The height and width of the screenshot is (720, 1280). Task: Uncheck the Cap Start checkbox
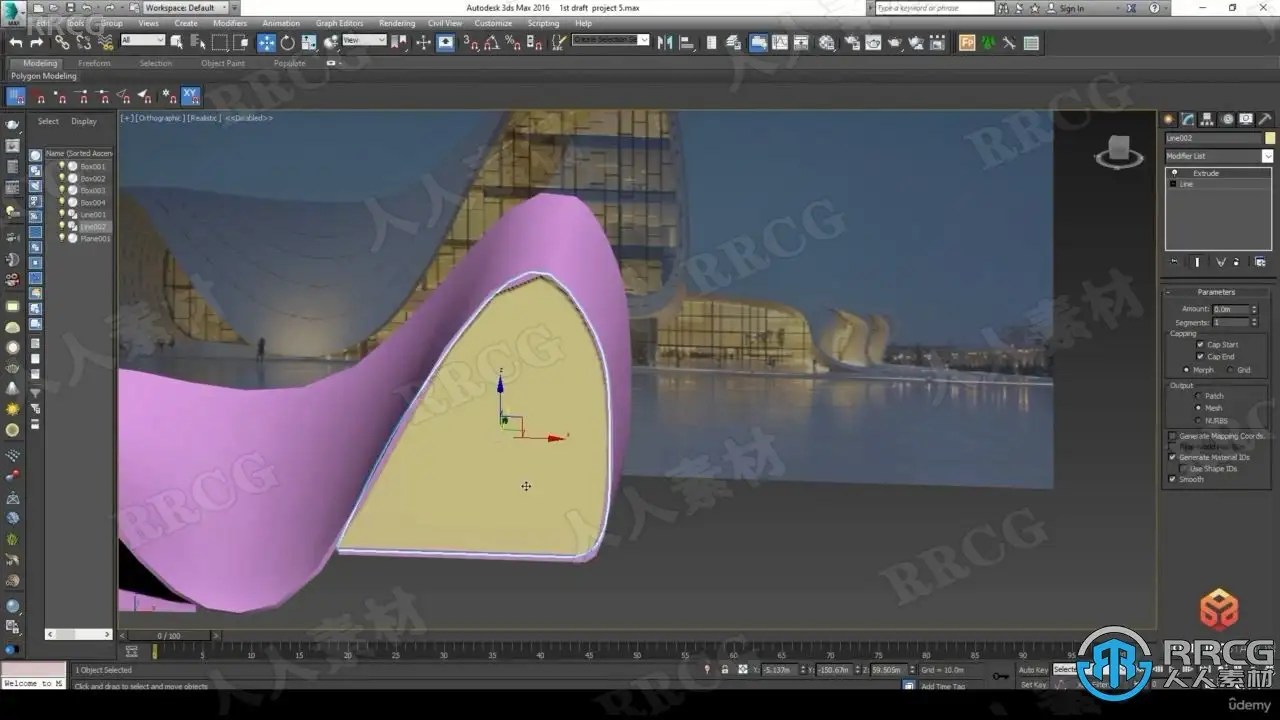point(1200,344)
